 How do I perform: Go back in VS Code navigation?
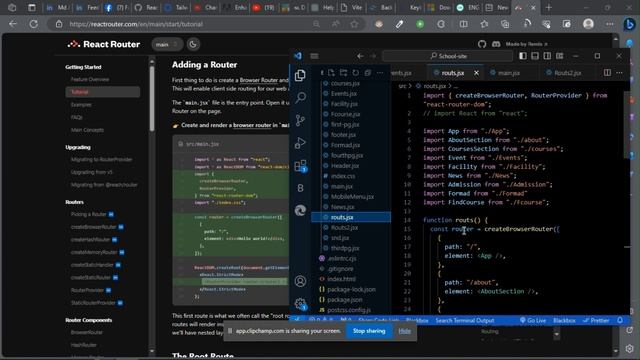tap(360, 56)
